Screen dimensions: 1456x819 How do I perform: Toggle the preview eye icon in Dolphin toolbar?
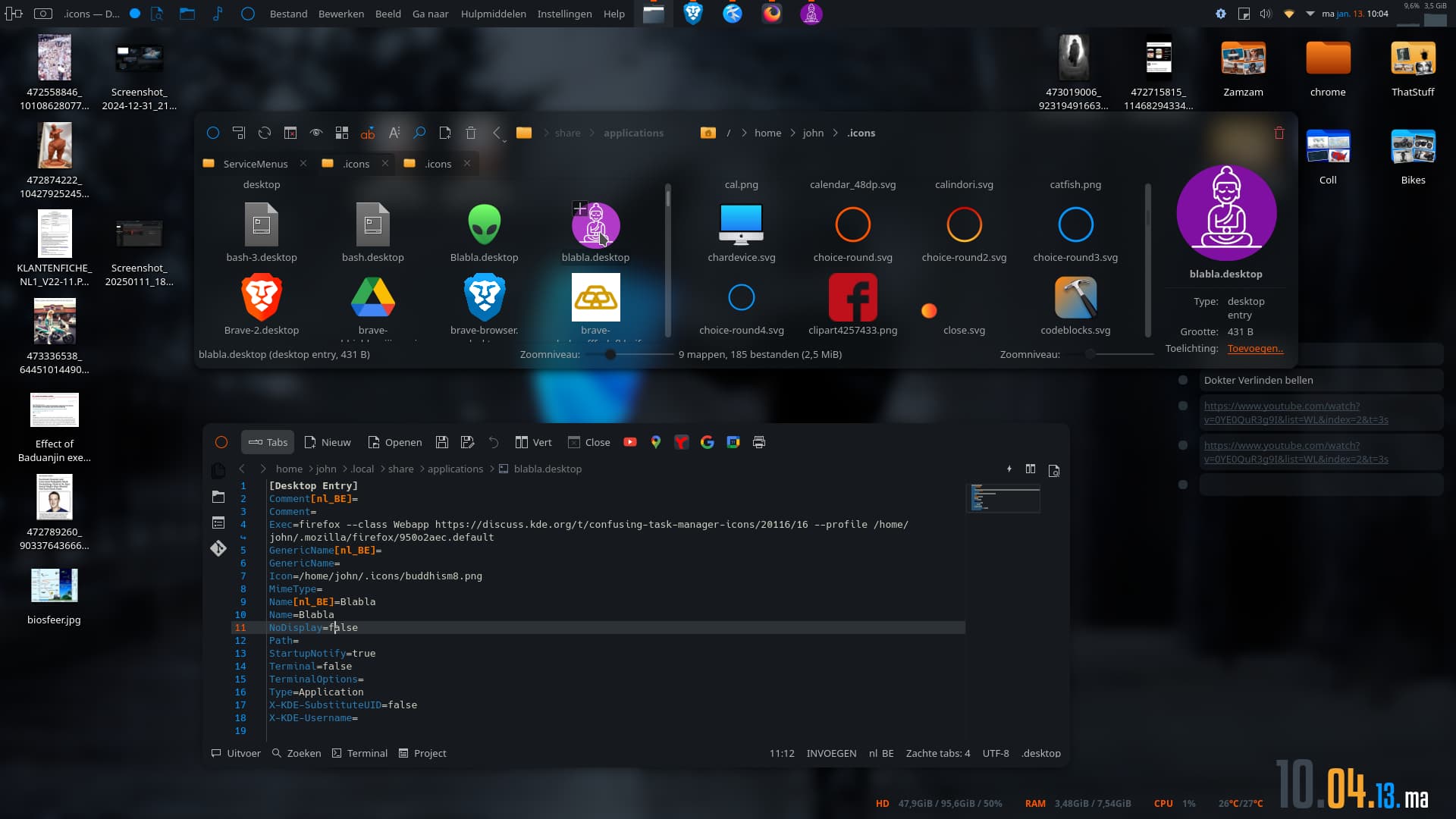tap(316, 133)
